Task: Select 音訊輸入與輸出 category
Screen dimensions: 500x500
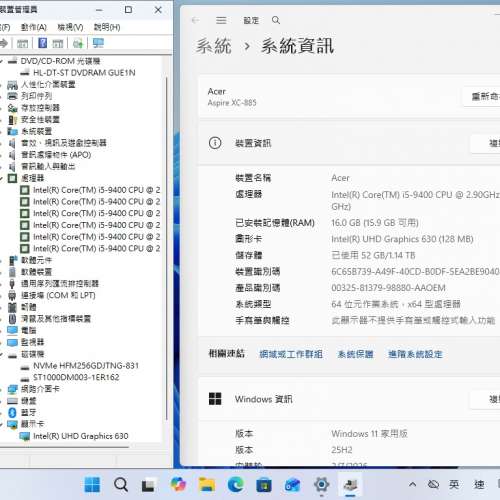Action: (48, 166)
